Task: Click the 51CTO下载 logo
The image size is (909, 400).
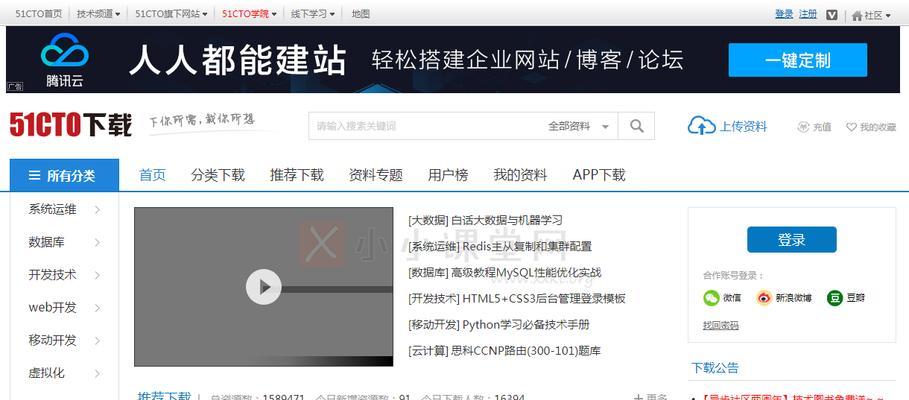Action: [71, 125]
